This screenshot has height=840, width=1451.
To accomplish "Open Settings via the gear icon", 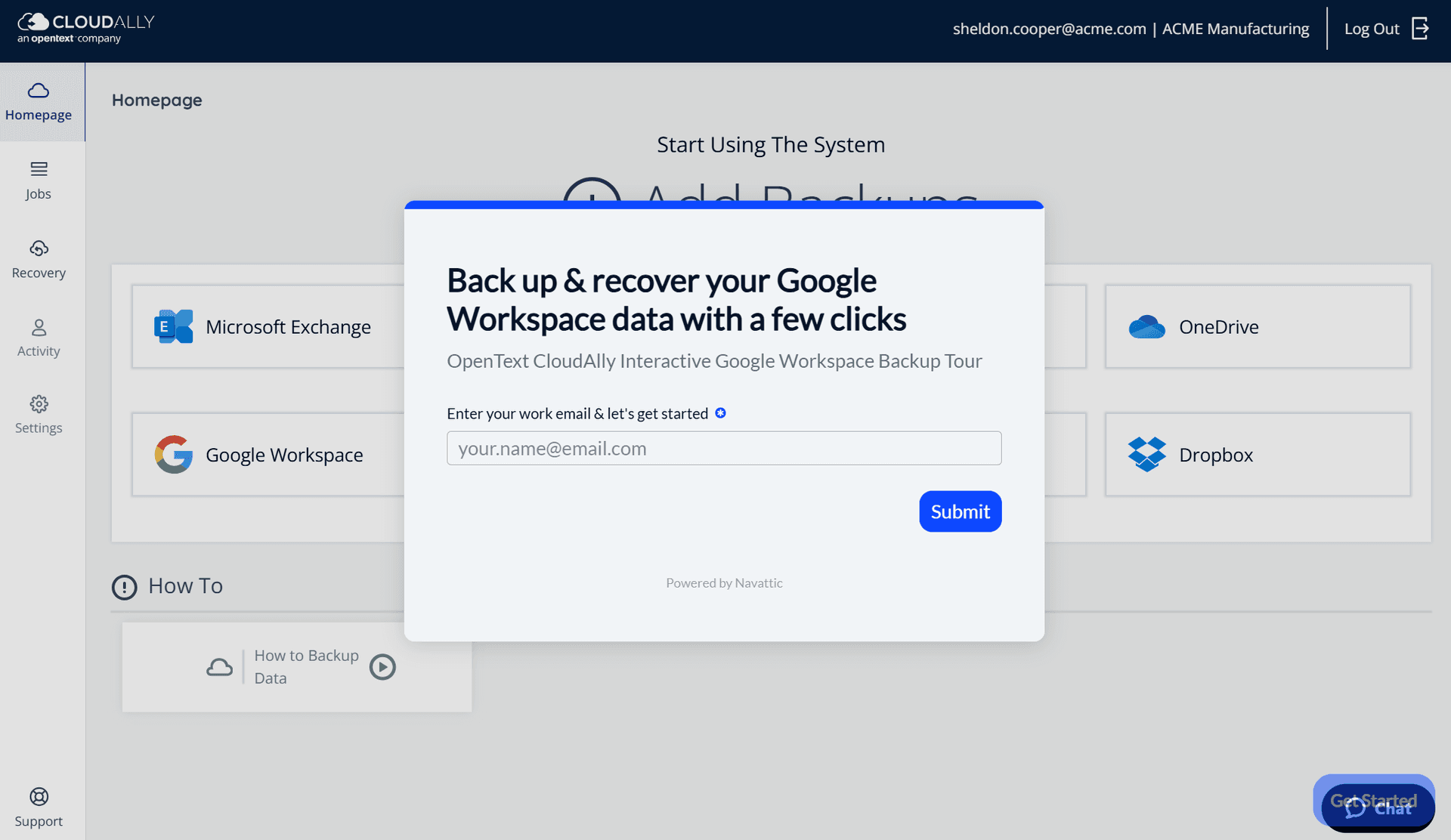I will (39, 404).
